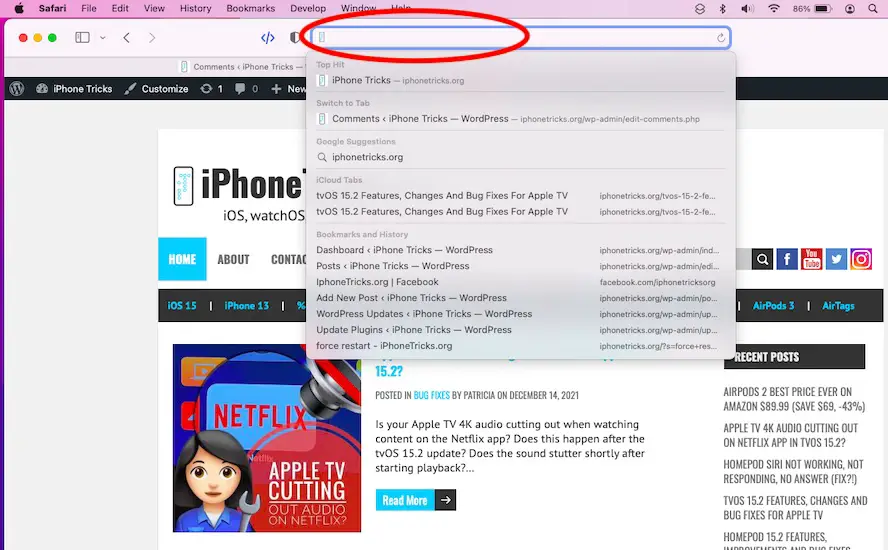Open the Facebook social icon
The image size is (888, 550).
787,259
